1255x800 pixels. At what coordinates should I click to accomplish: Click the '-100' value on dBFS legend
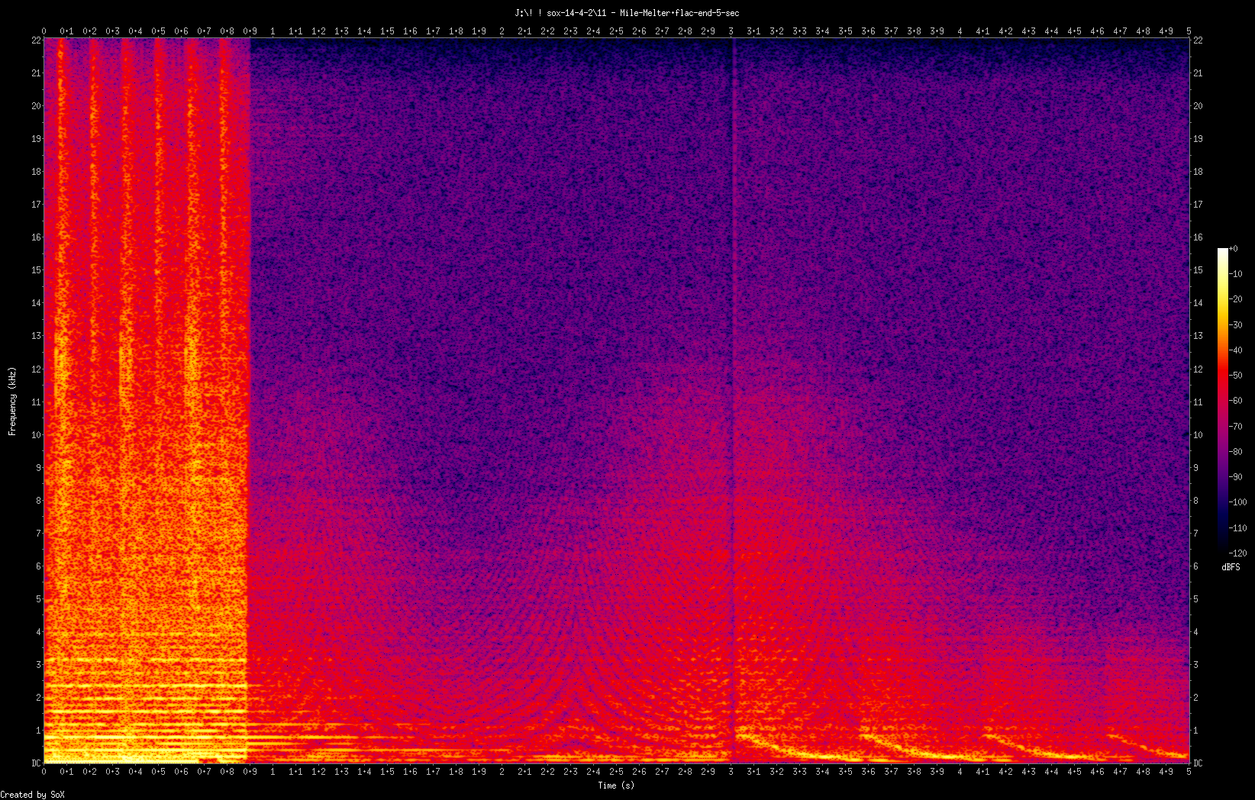1239,502
